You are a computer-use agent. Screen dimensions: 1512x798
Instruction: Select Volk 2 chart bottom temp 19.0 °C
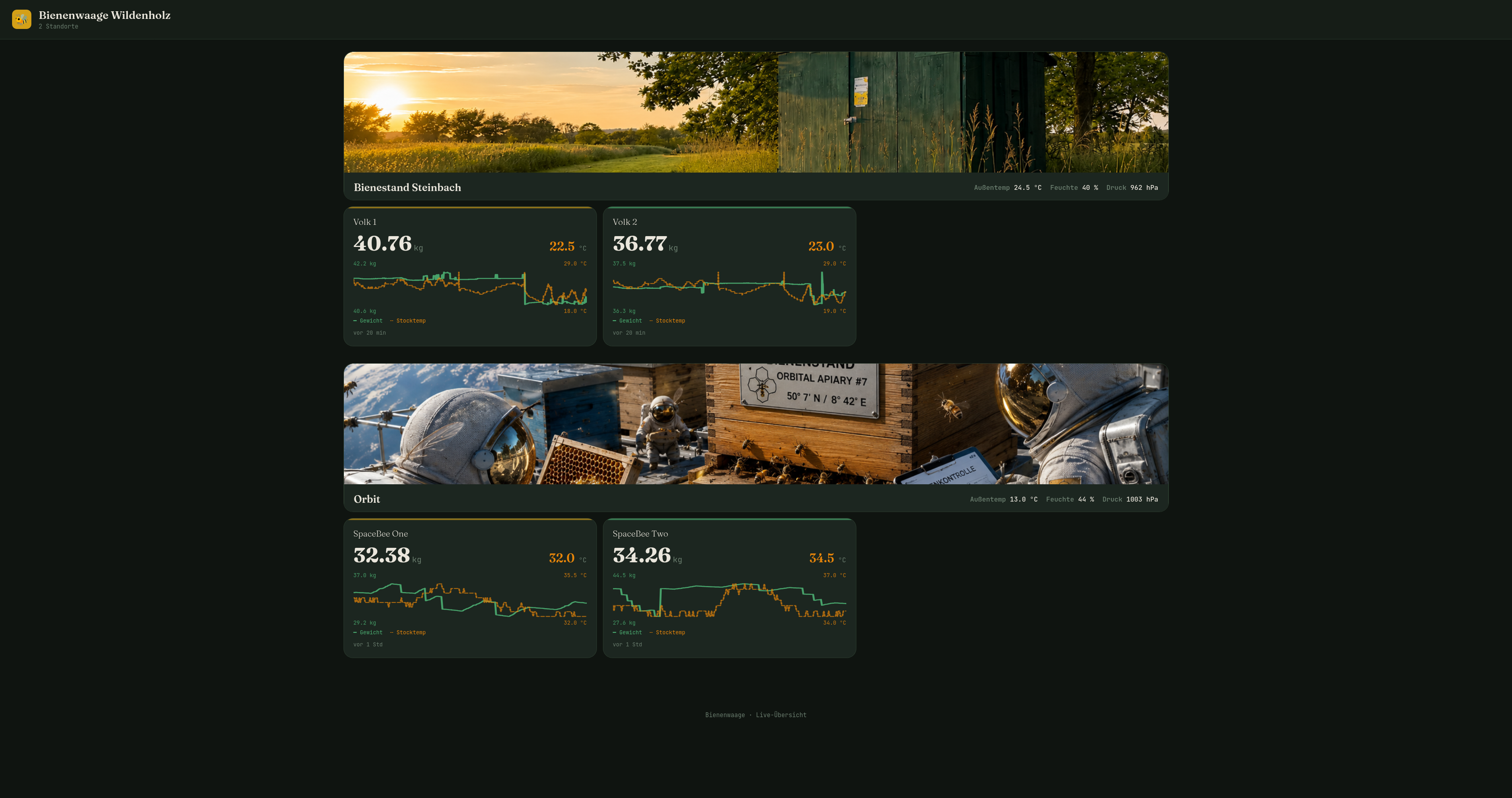click(x=835, y=312)
